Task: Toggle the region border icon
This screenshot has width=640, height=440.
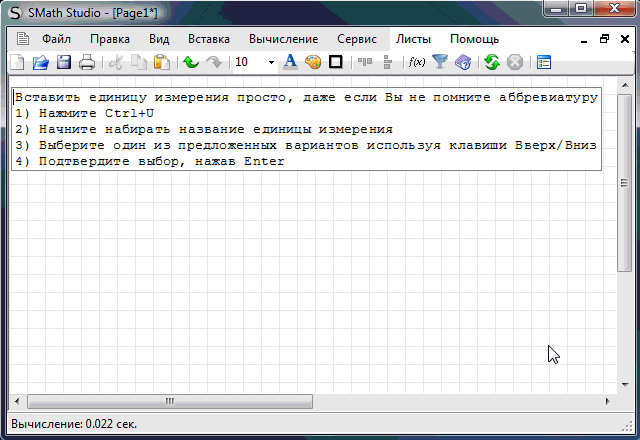Action: (x=335, y=62)
